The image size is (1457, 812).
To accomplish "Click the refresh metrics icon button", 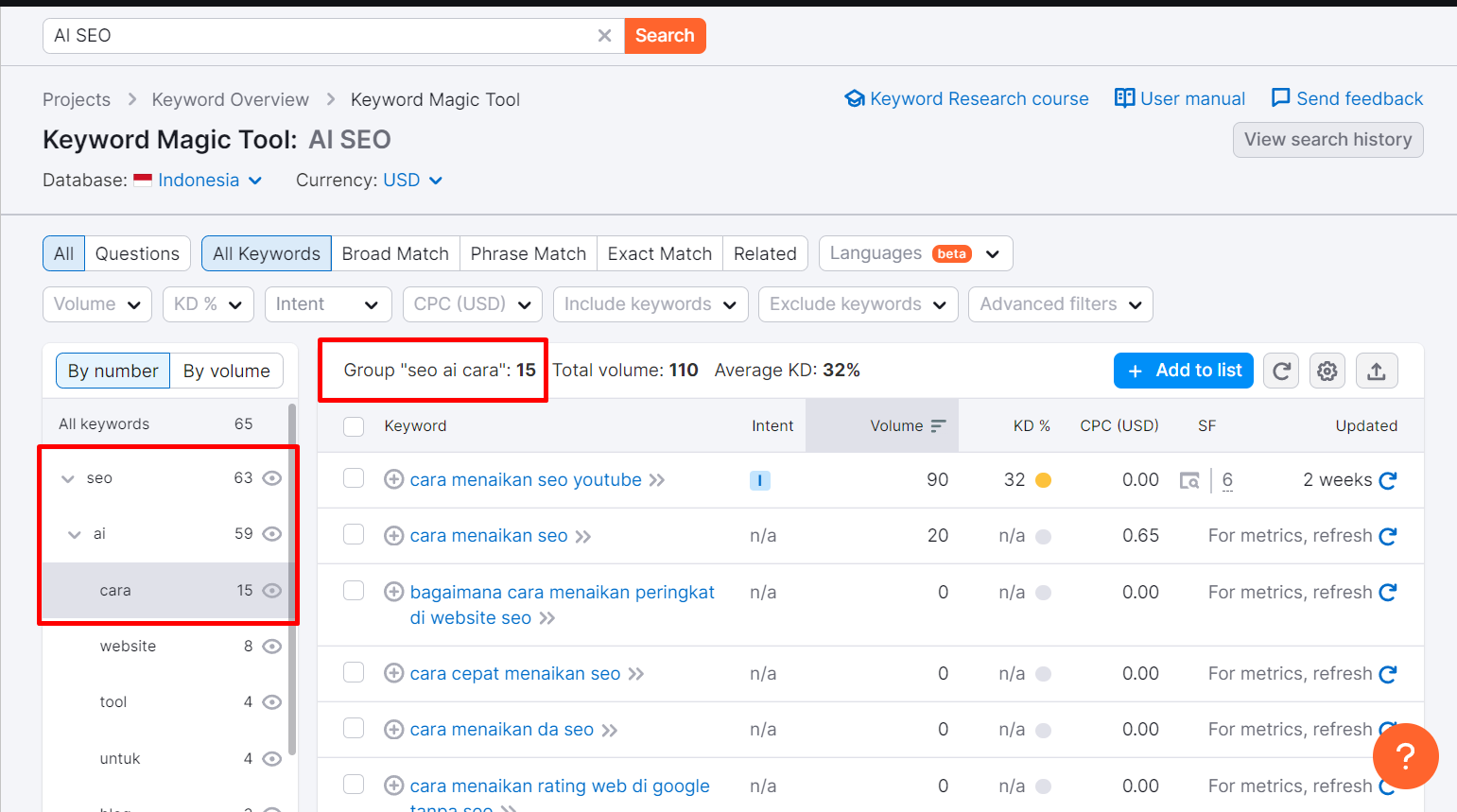I will 1281,371.
